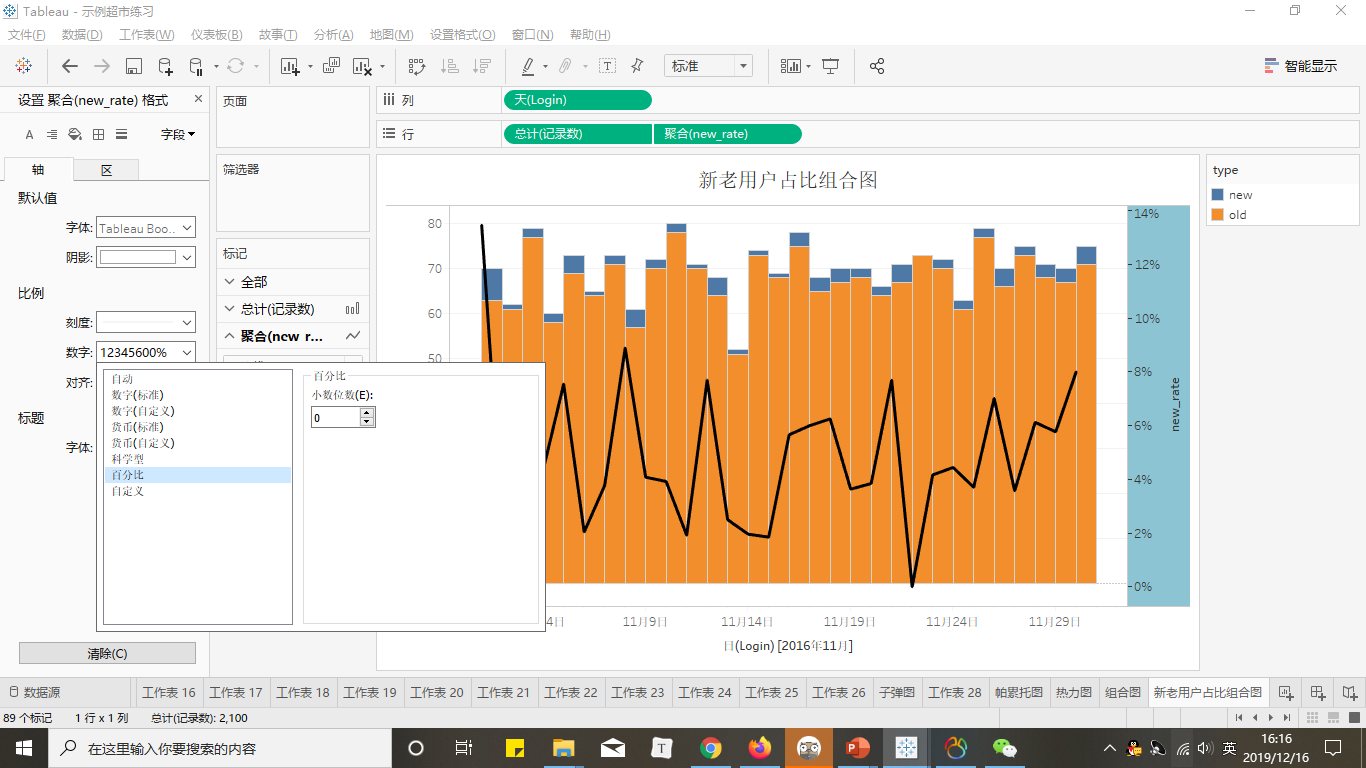Image resolution: width=1366 pixels, height=768 pixels.
Task: Click the 聚合(new_rate) pill on rows
Action: [x=728, y=134]
